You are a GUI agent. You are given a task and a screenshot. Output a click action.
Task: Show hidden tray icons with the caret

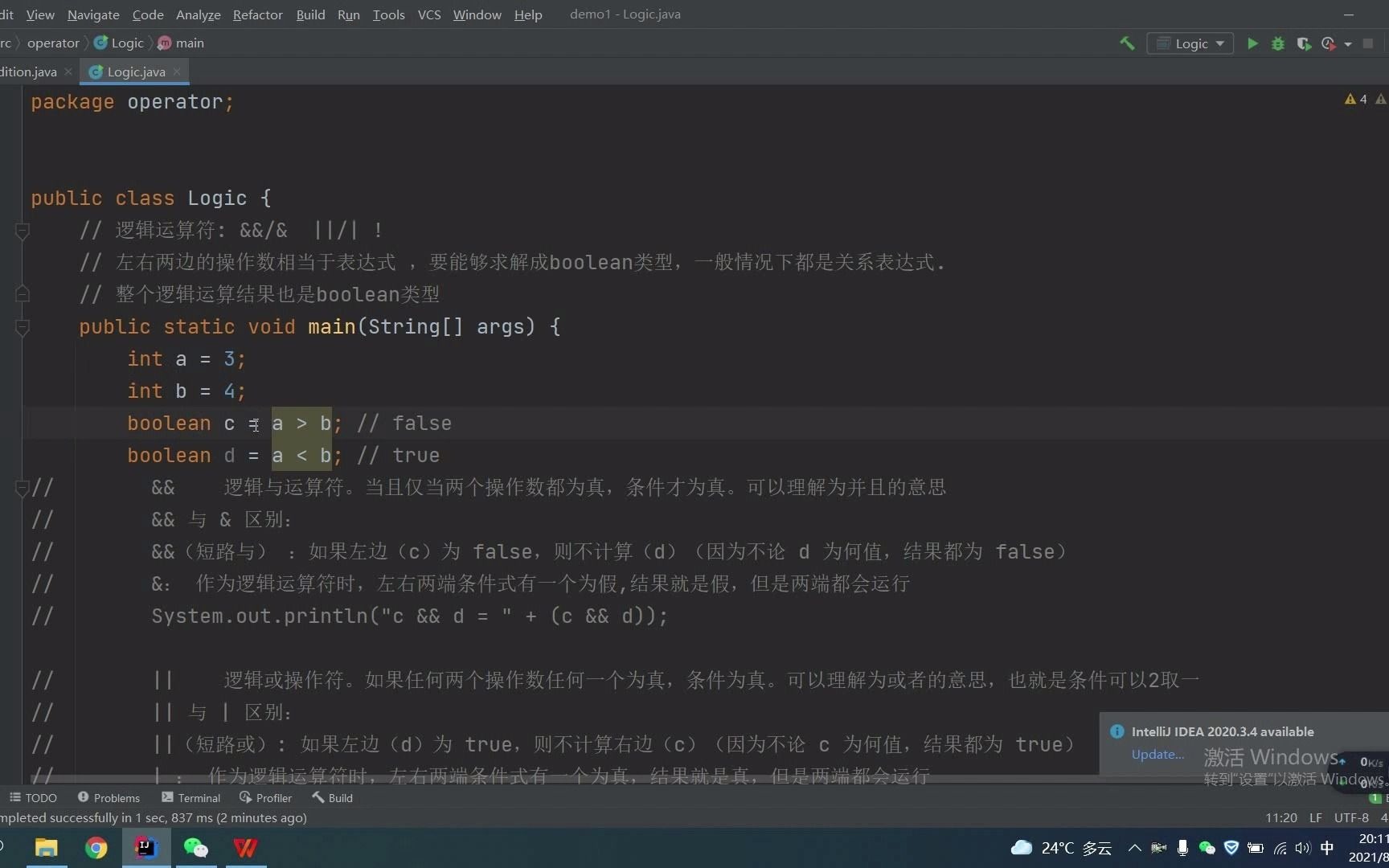click(1134, 848)
